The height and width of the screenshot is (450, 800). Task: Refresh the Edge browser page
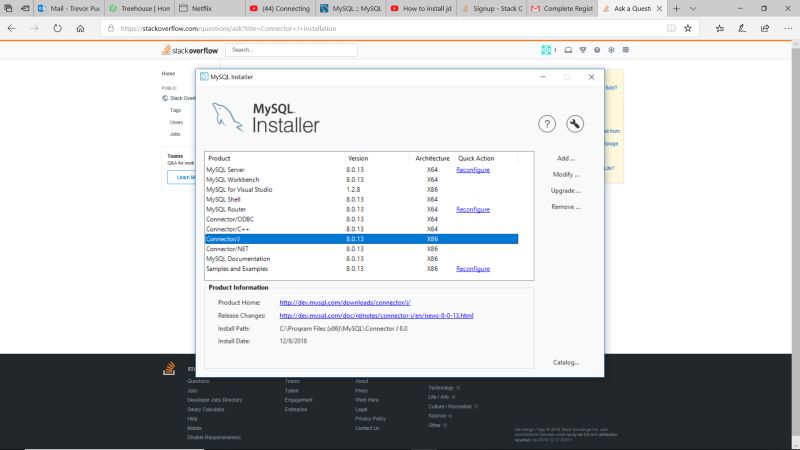coord(57,29)
